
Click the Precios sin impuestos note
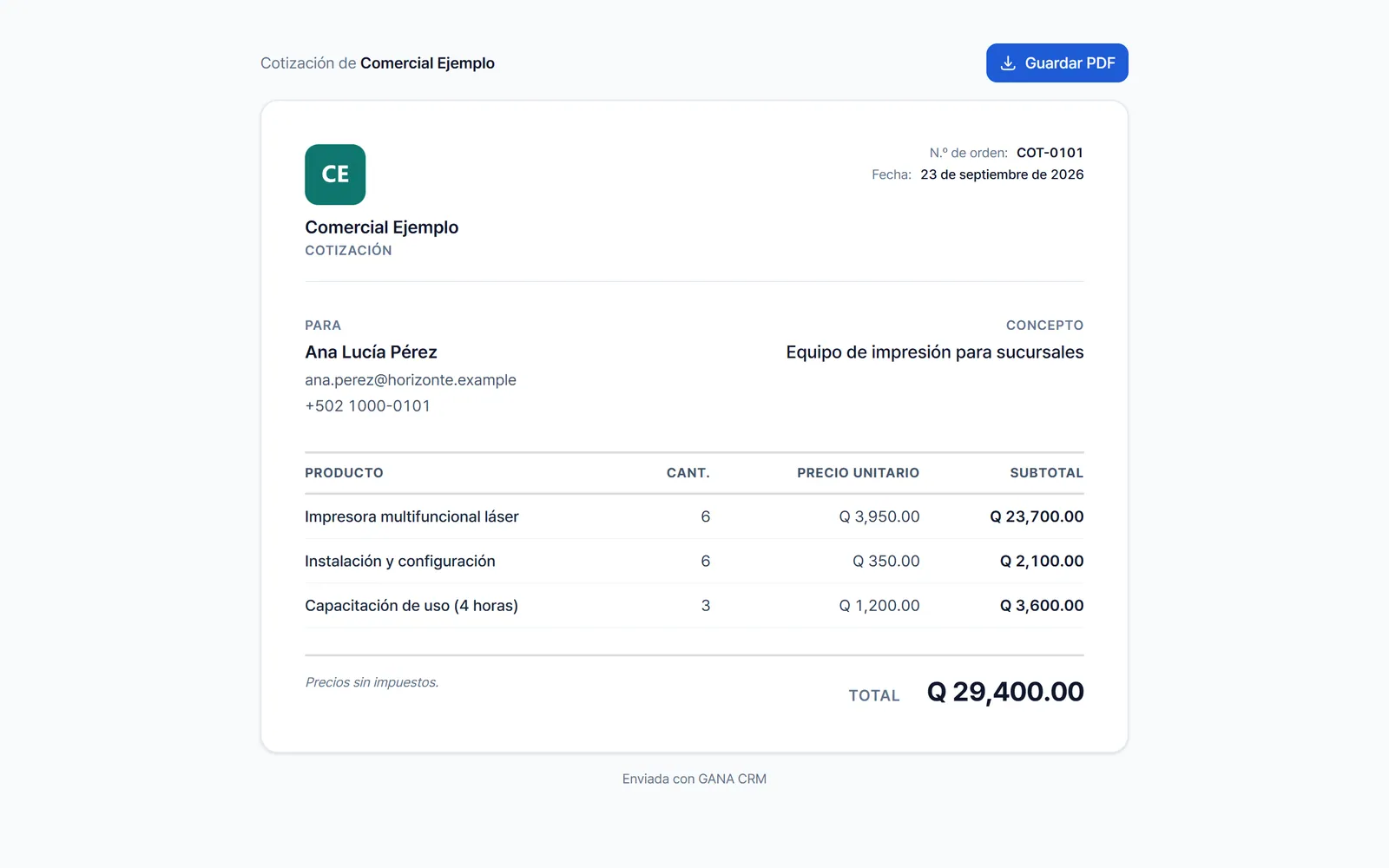(372, 682)
